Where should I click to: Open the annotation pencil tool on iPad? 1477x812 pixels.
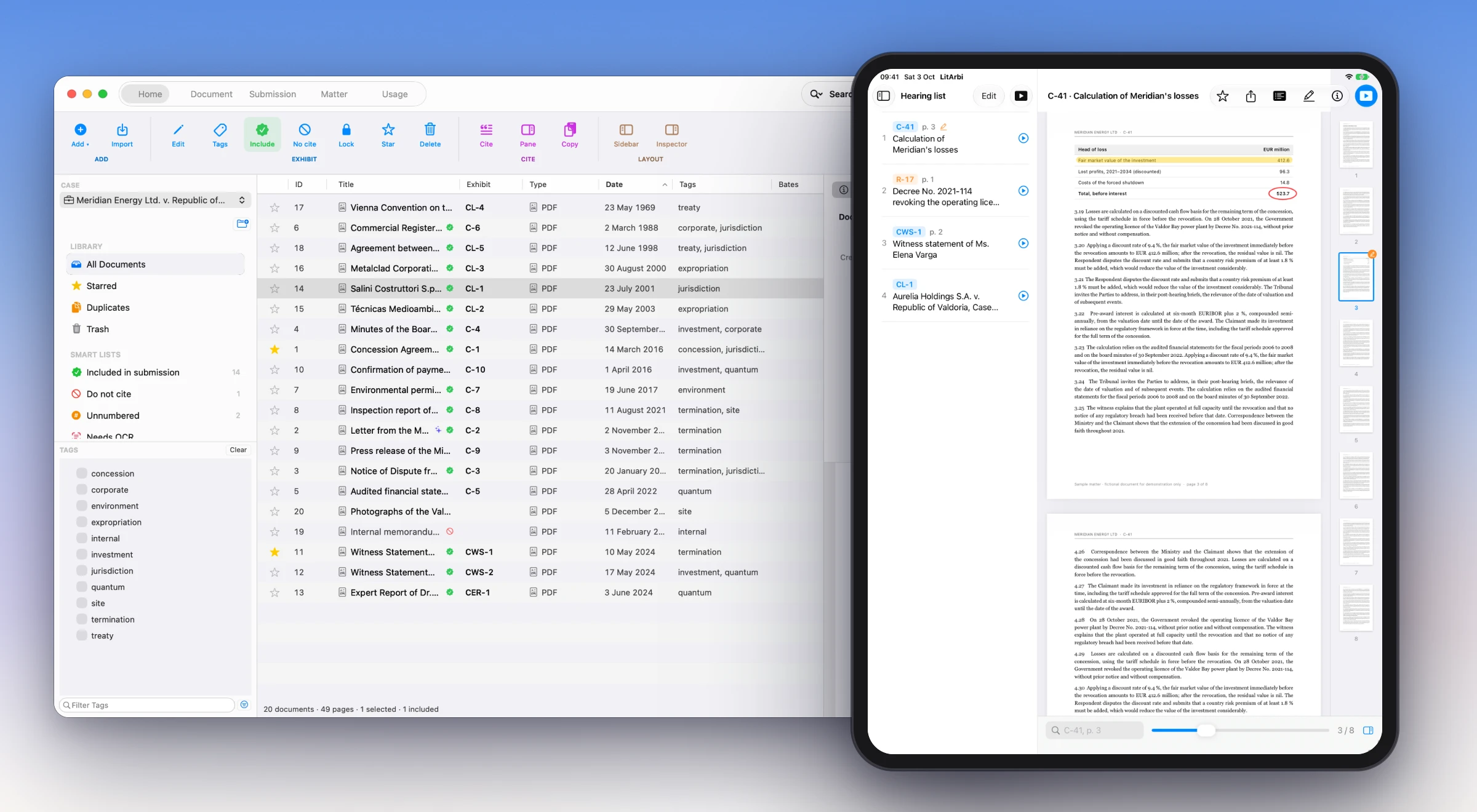pos(1308,96)
